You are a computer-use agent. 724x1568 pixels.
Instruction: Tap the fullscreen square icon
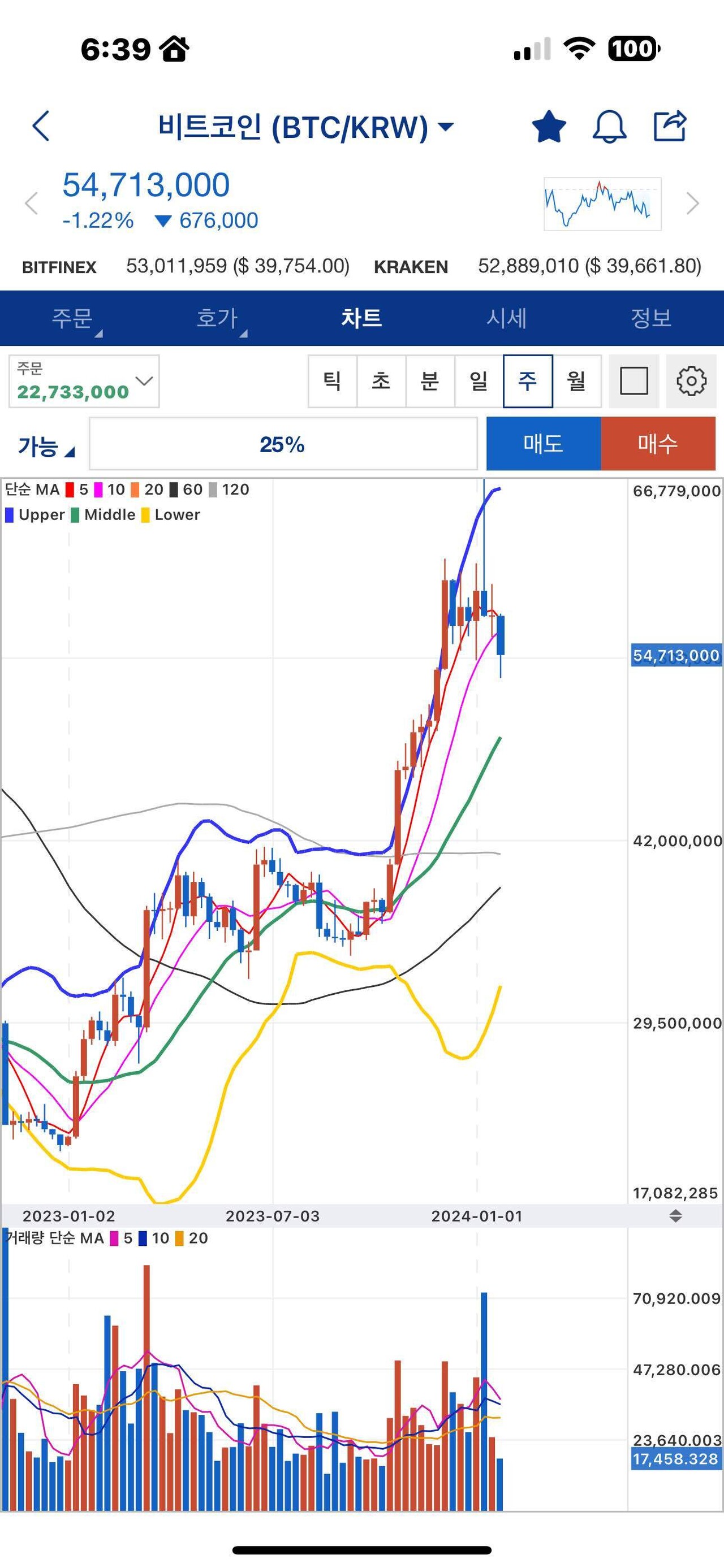click(633, 382)
